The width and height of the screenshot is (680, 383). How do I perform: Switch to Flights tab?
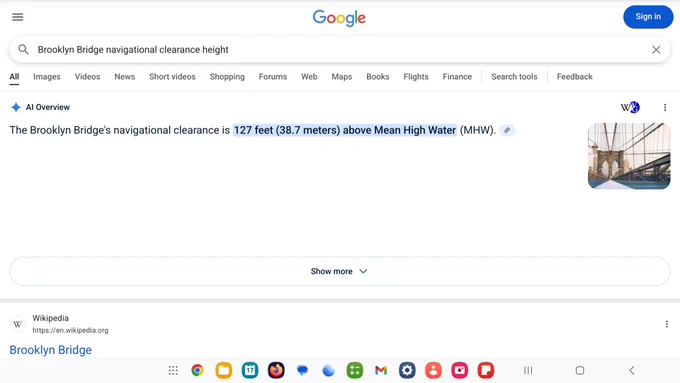pyautogui.click(x=416, y=77)
